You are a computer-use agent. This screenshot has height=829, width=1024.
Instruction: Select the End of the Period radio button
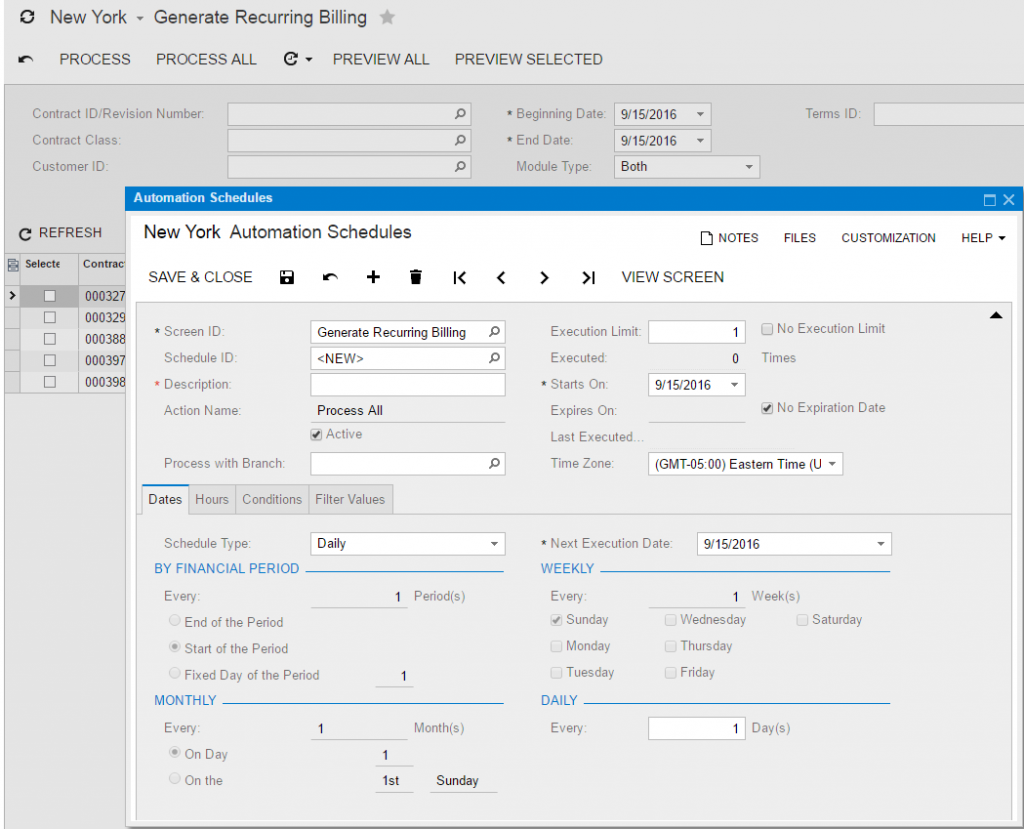pos(175,620)
